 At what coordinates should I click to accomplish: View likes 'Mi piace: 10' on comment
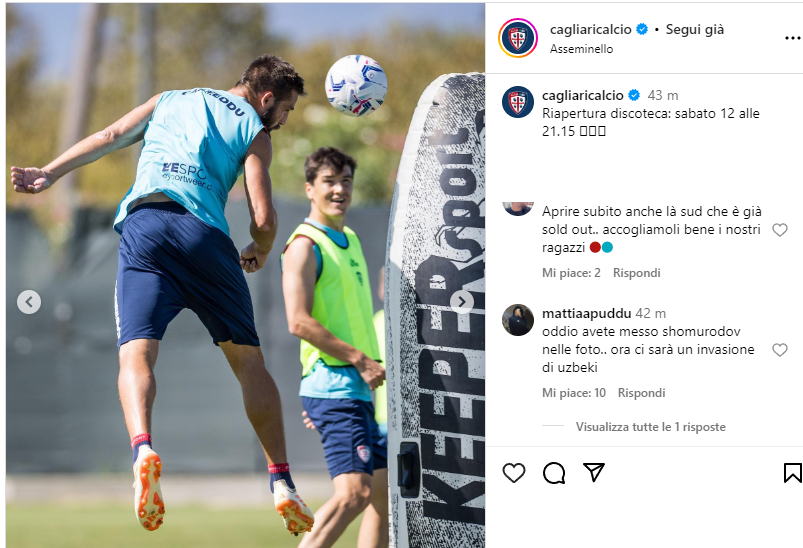(x=574, y=393)
